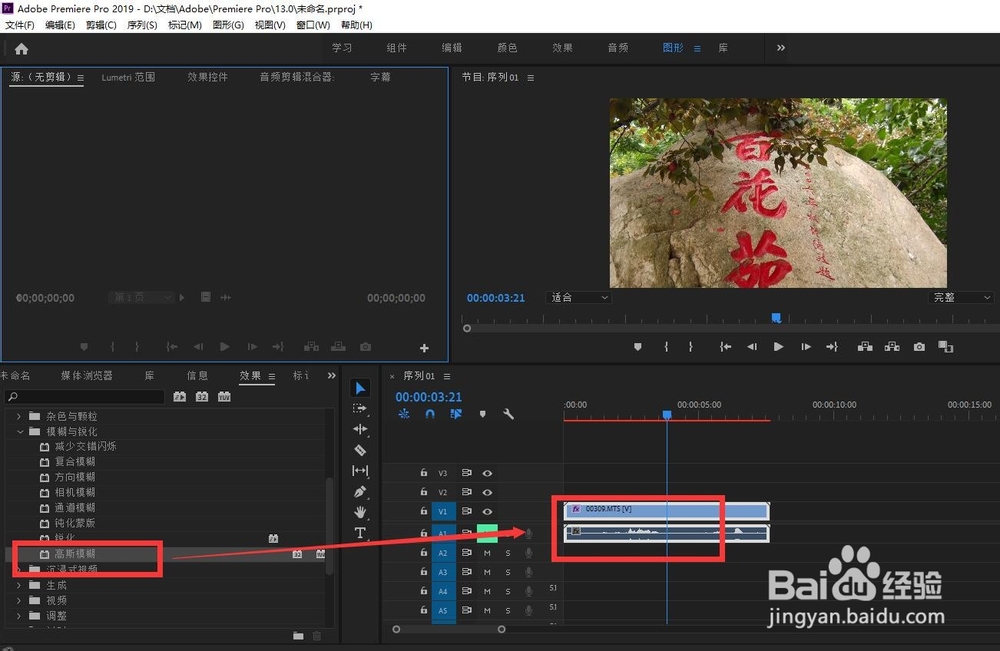1000x651 pixels.
Task: Open the timeline settings wrench menu
Action: point(508,412)
